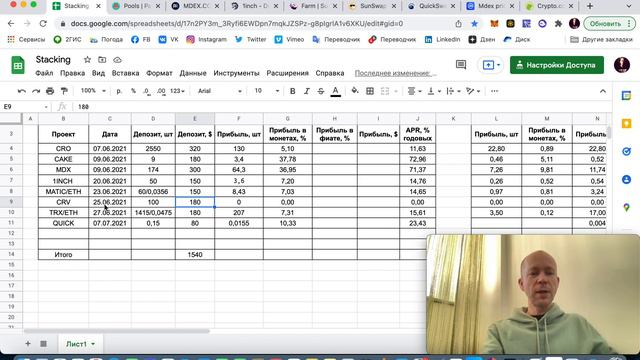640x360 pixels.
Task: Switch to the SunSwap browser tab
Action: 372,6
